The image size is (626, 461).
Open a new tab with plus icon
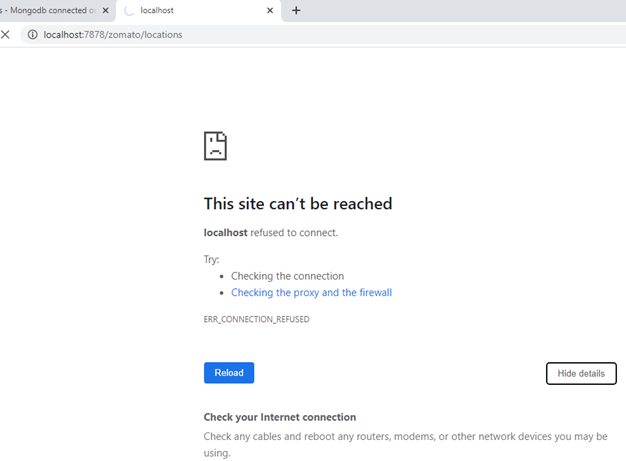[296, 10]
